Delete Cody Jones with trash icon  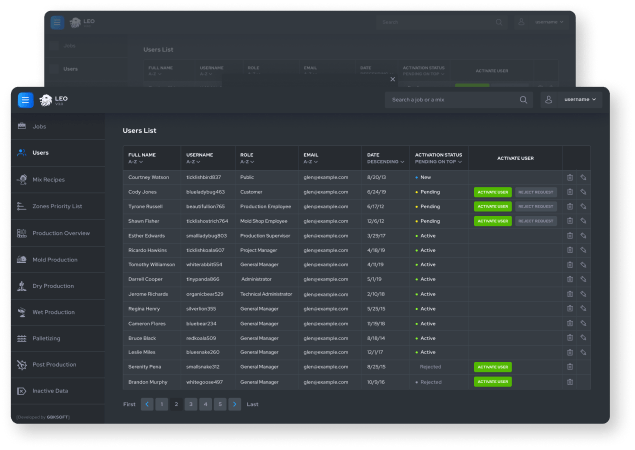click(570, 192)
